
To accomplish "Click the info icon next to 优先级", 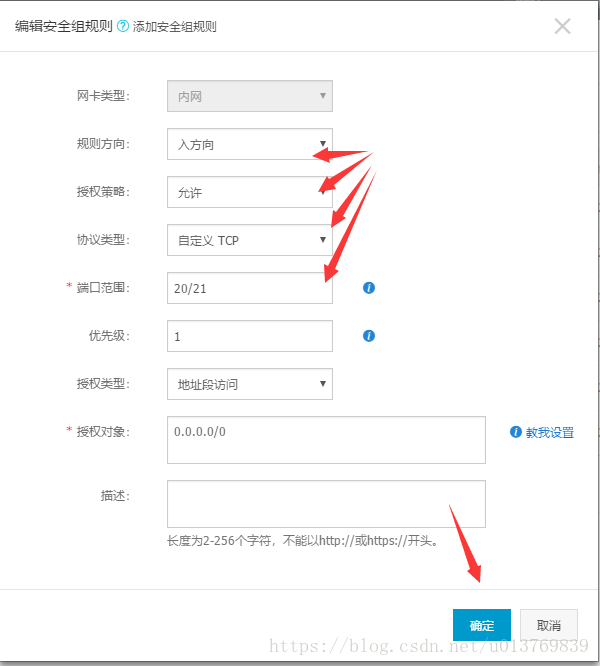I will point(369,336).
